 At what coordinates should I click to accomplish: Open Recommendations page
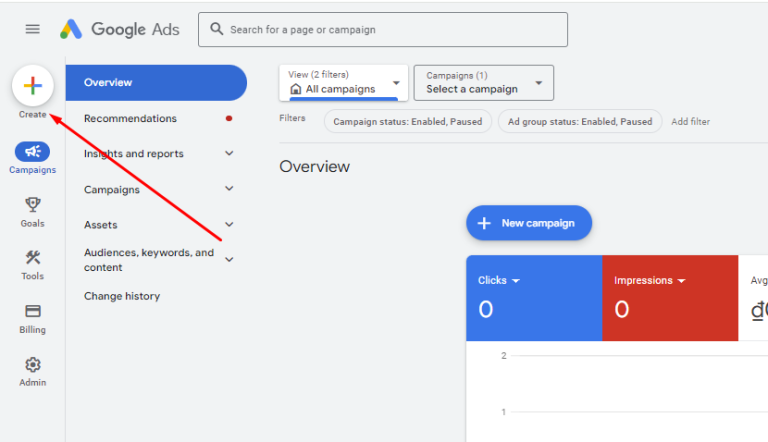pyautogui.click(x=130, y=118)
